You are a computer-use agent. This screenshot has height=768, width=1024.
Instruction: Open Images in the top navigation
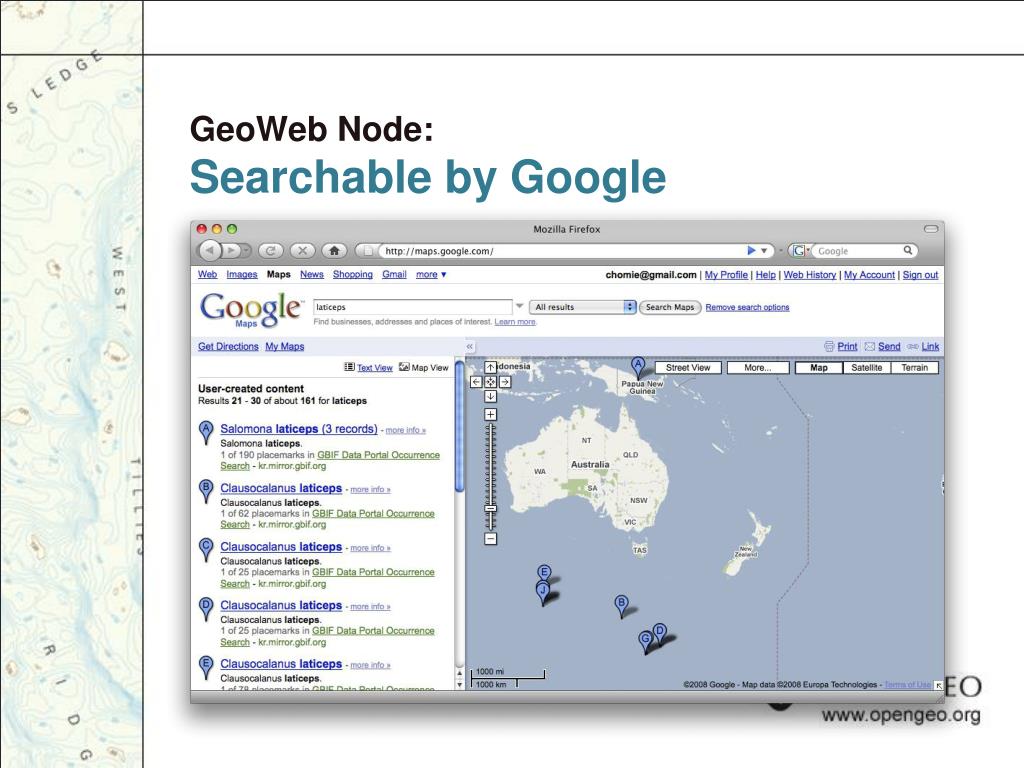[x=242, y=274]
